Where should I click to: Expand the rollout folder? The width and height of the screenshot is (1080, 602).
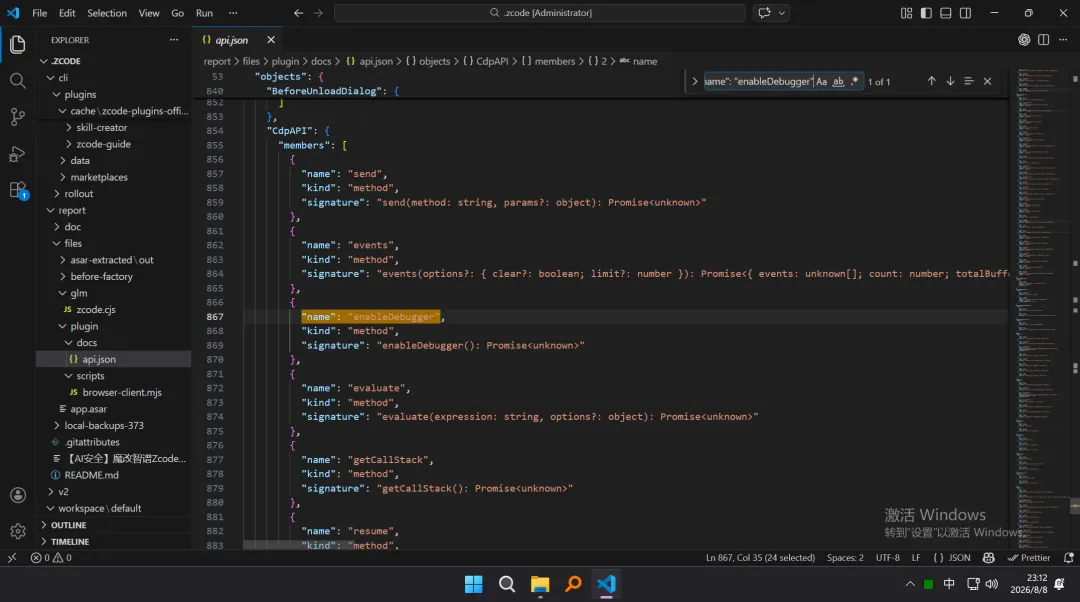pos(114,194)
